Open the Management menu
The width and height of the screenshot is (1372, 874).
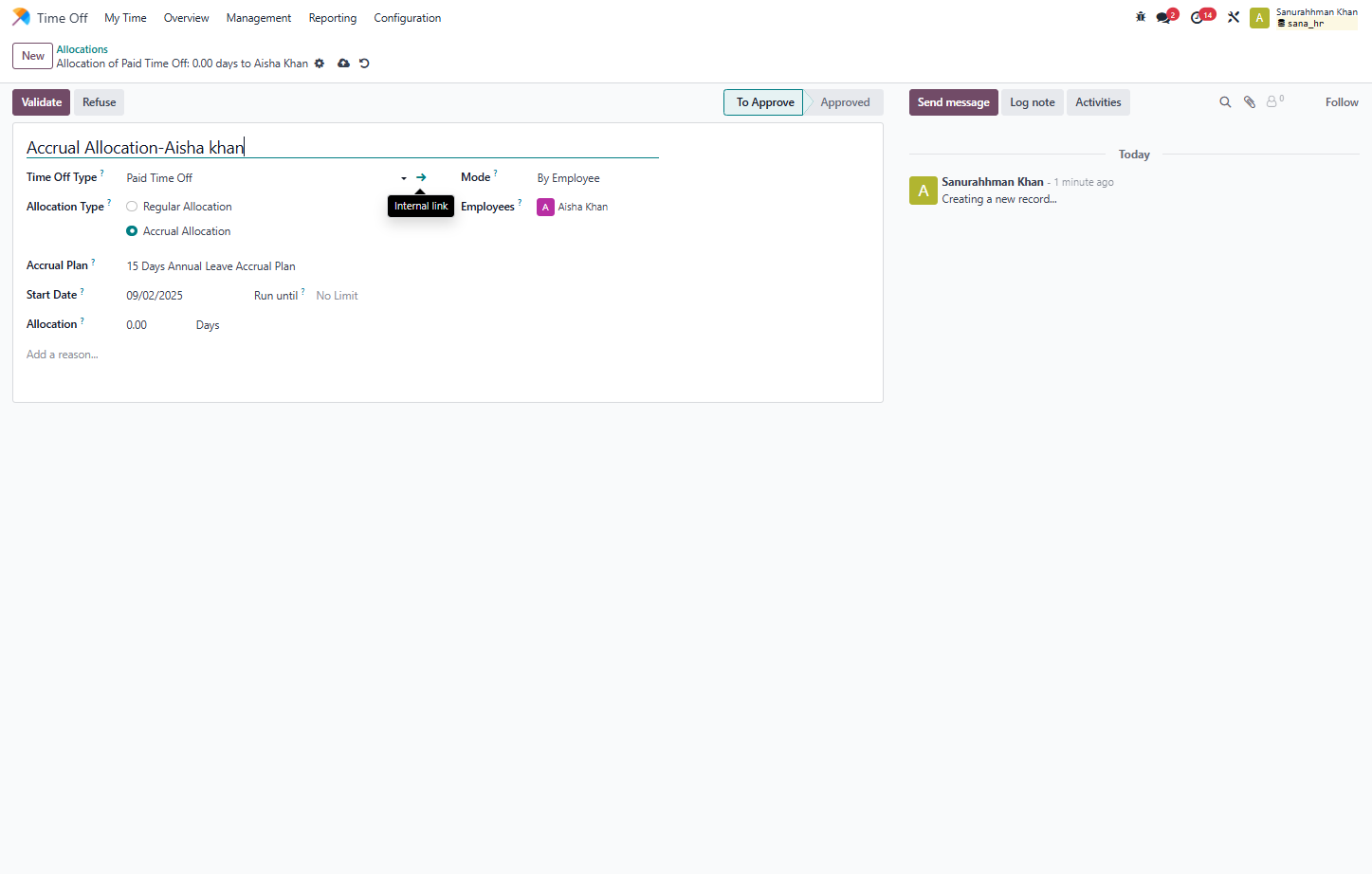coord(259,18)
